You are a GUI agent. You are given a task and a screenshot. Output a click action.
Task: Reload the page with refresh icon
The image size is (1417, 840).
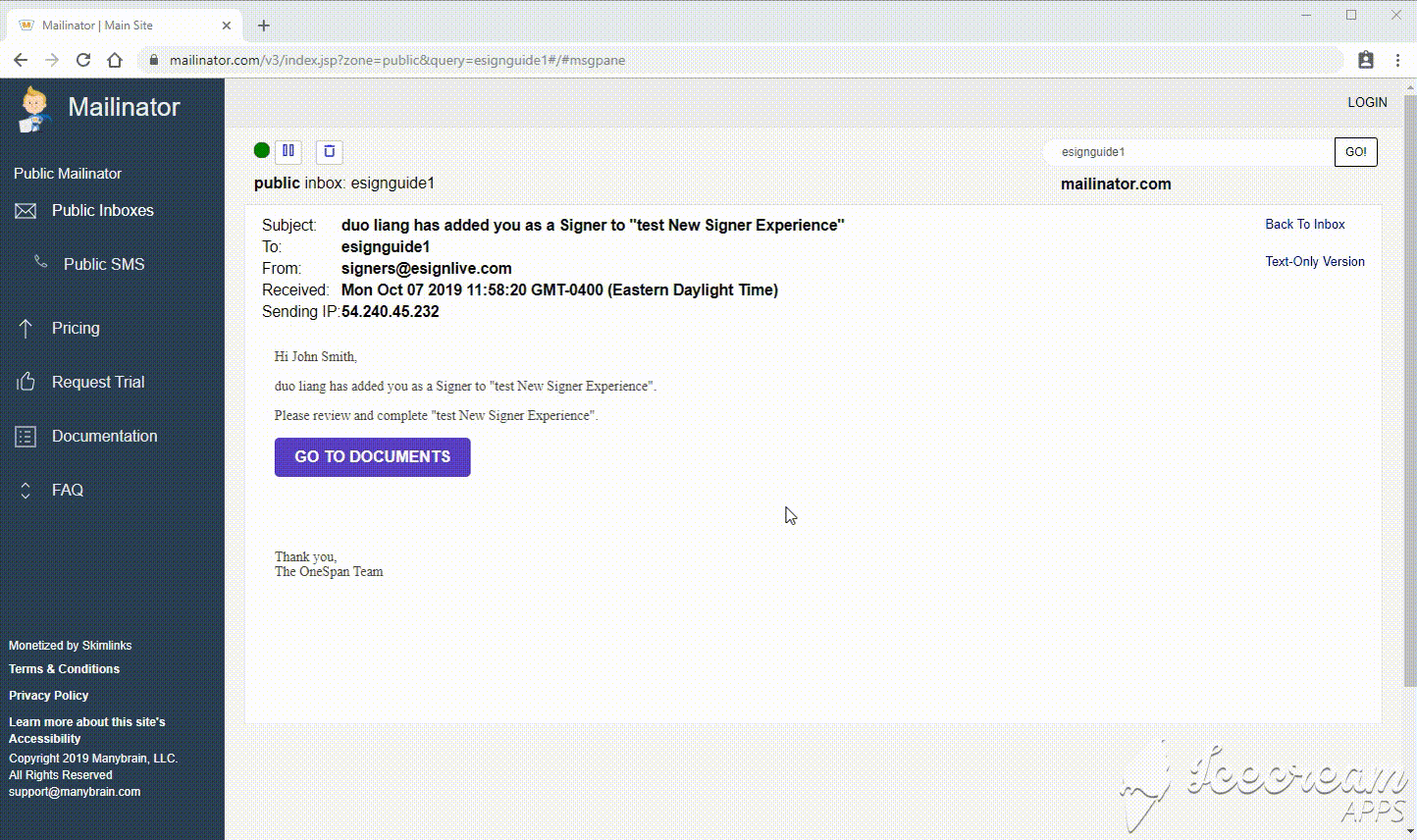[x=83, y=60]
